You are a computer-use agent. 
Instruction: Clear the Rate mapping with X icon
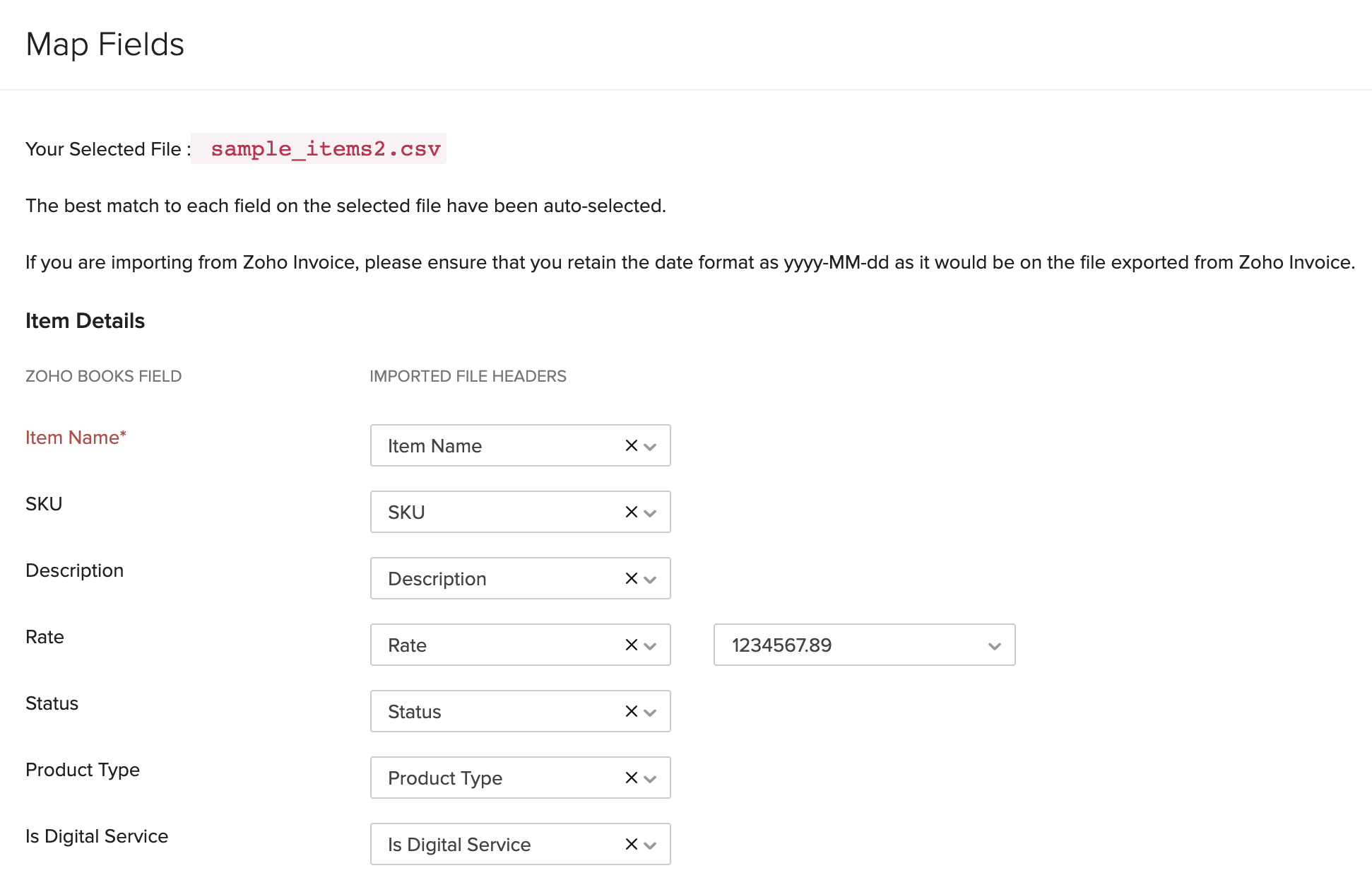click(632, 645)
